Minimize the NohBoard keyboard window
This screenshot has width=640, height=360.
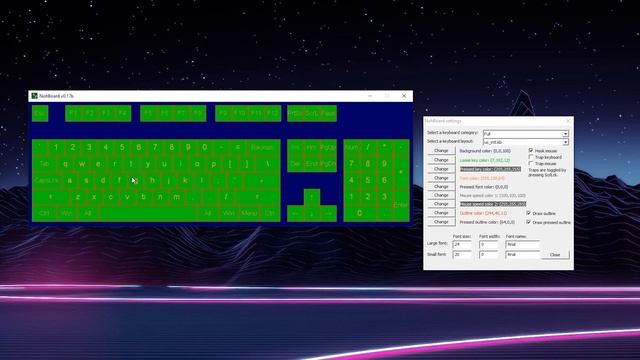[370, 96]
